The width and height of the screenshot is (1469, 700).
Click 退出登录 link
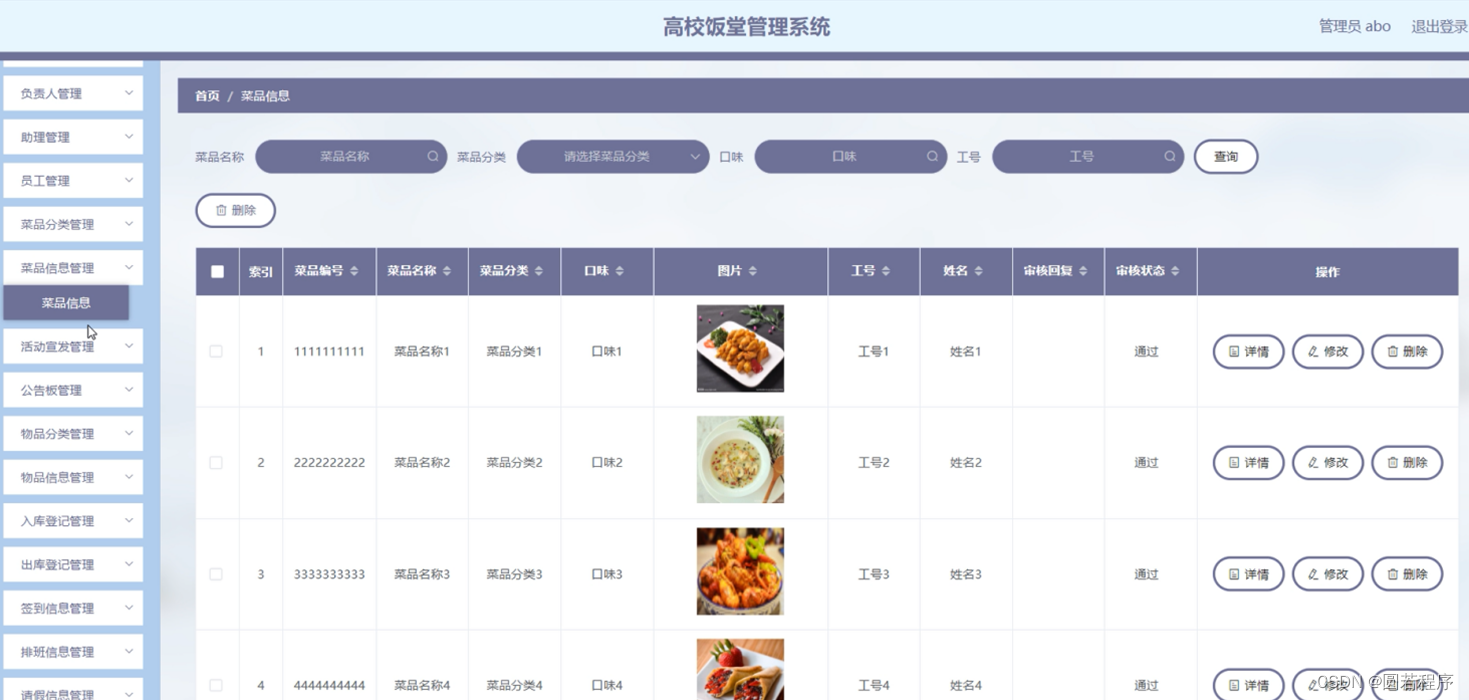(x=1439, y=26)
